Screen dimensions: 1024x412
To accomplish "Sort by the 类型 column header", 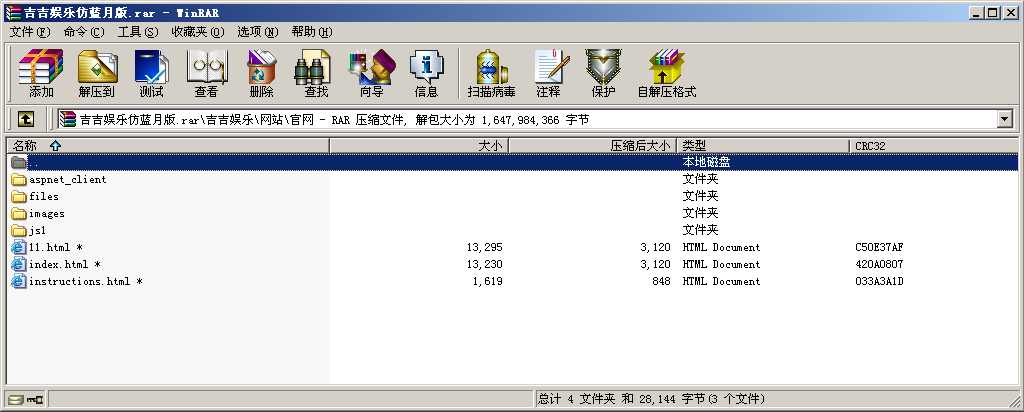I will (x=763, y=146).
